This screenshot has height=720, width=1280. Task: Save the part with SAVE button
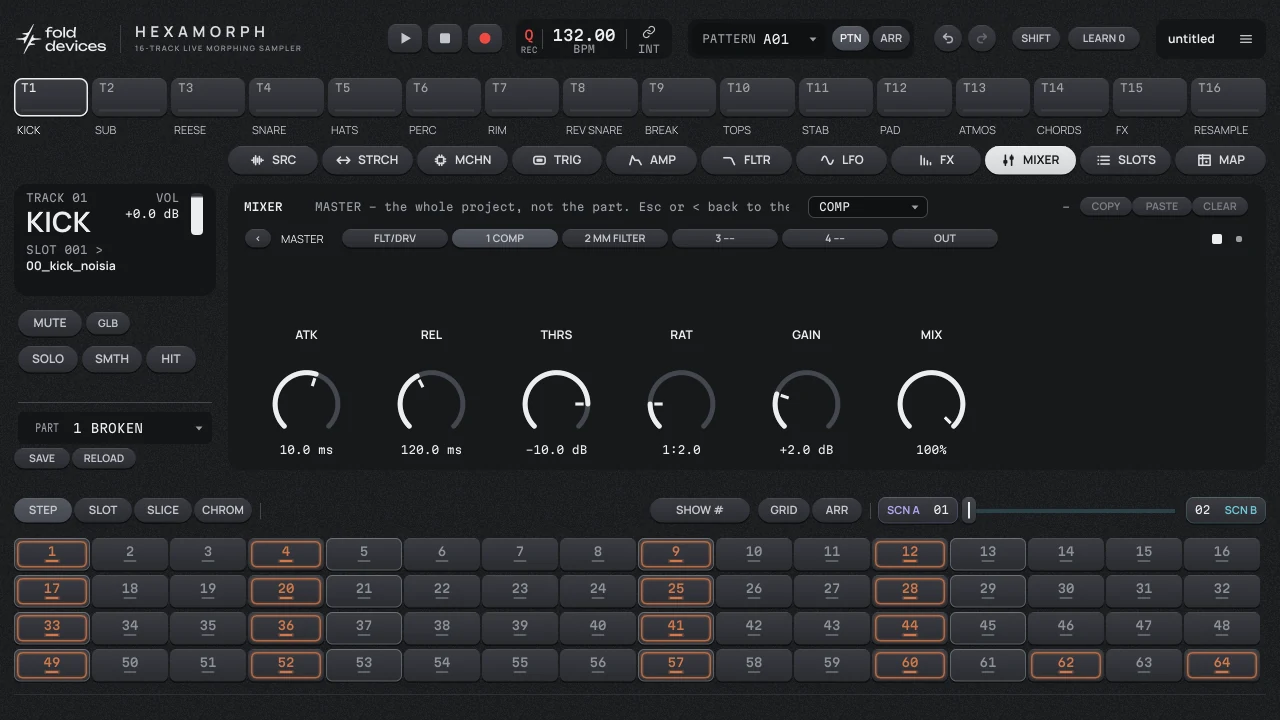(x=42, y=458)
